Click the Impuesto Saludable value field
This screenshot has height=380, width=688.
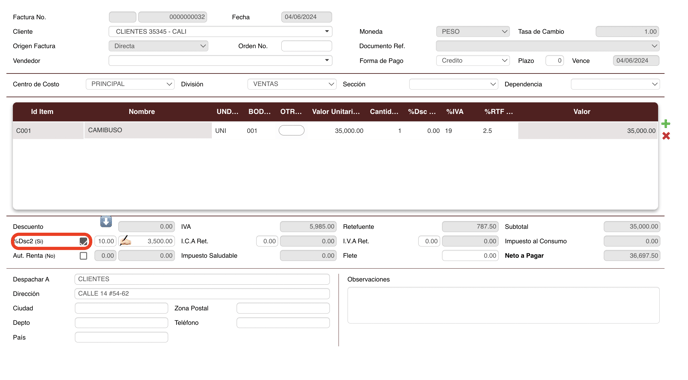click(x=308, y=256)
